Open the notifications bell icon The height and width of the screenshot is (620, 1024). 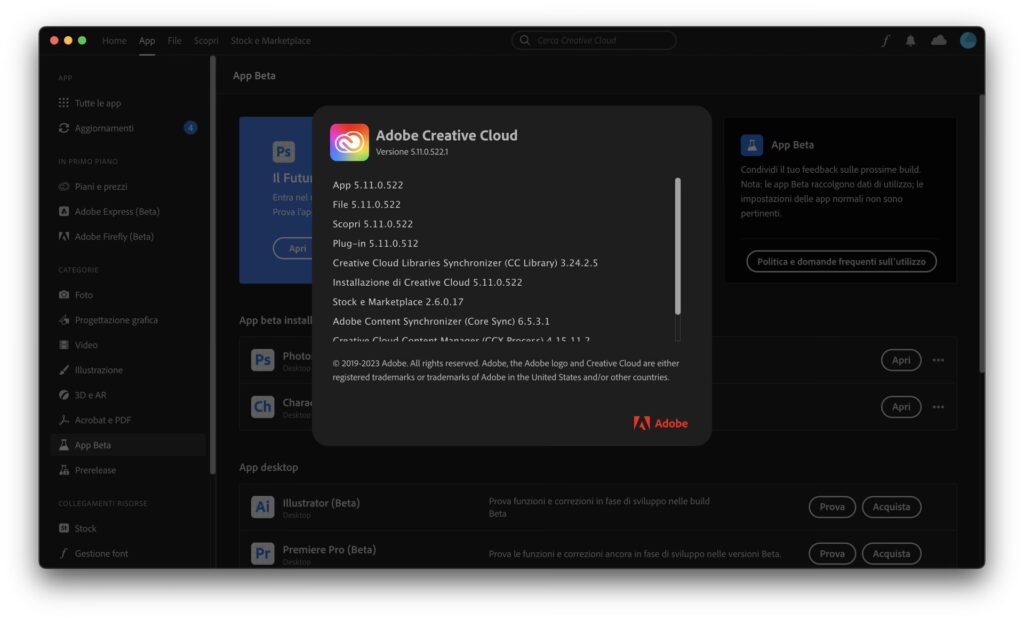click(911, 41)
